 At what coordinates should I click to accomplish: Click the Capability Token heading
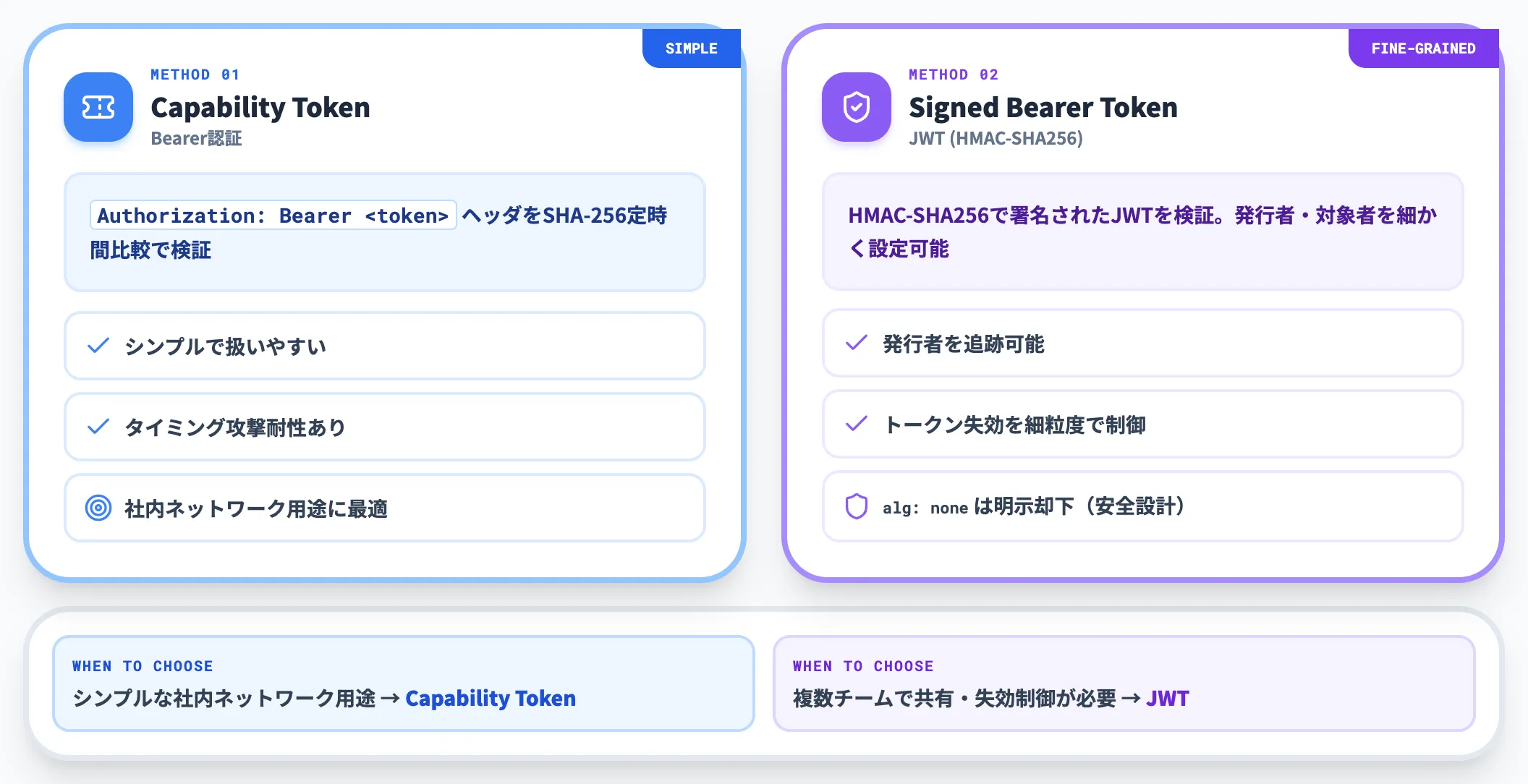click(x=260, y=107)
